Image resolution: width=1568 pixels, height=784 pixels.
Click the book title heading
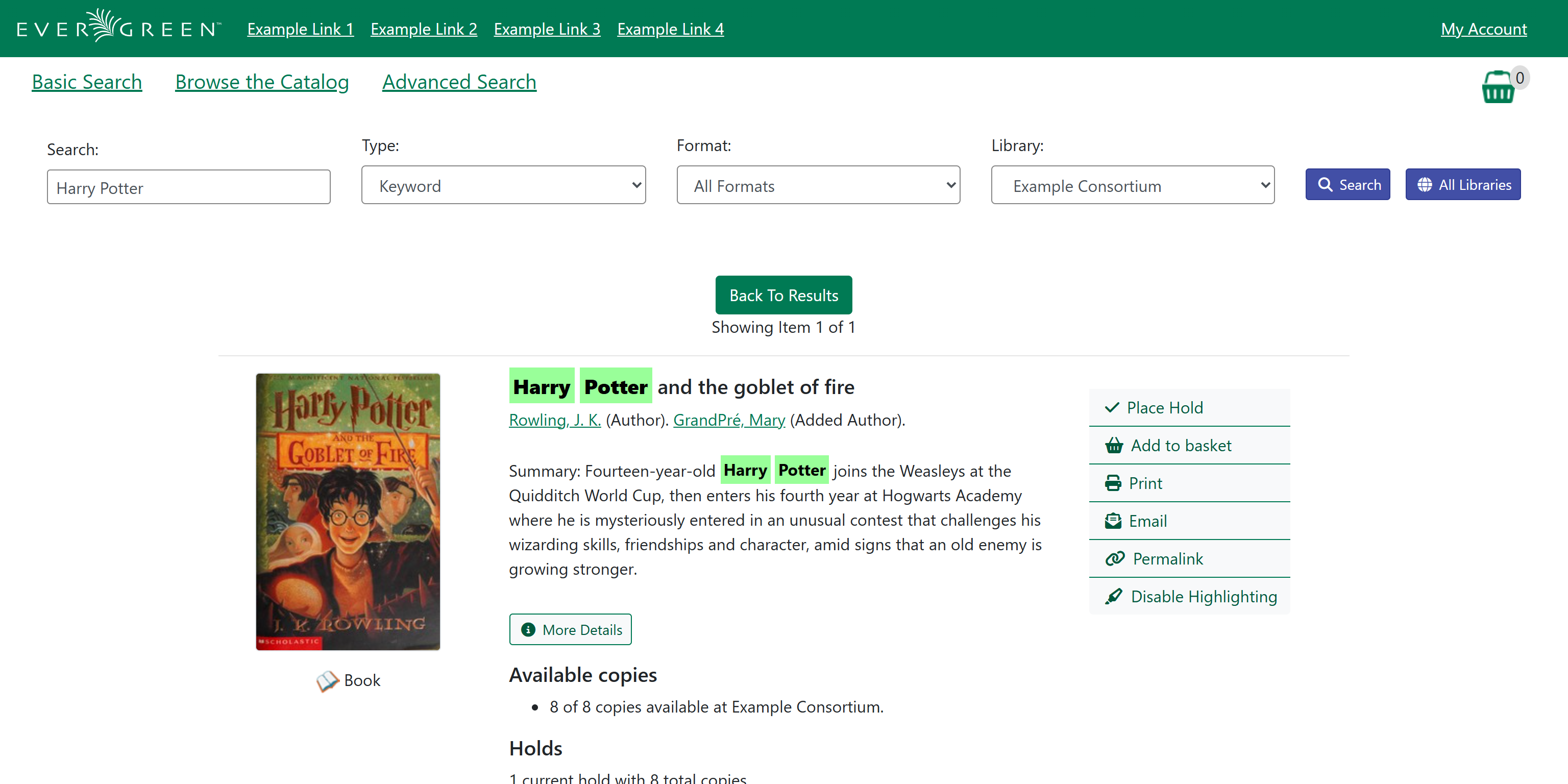click(681, 386)
